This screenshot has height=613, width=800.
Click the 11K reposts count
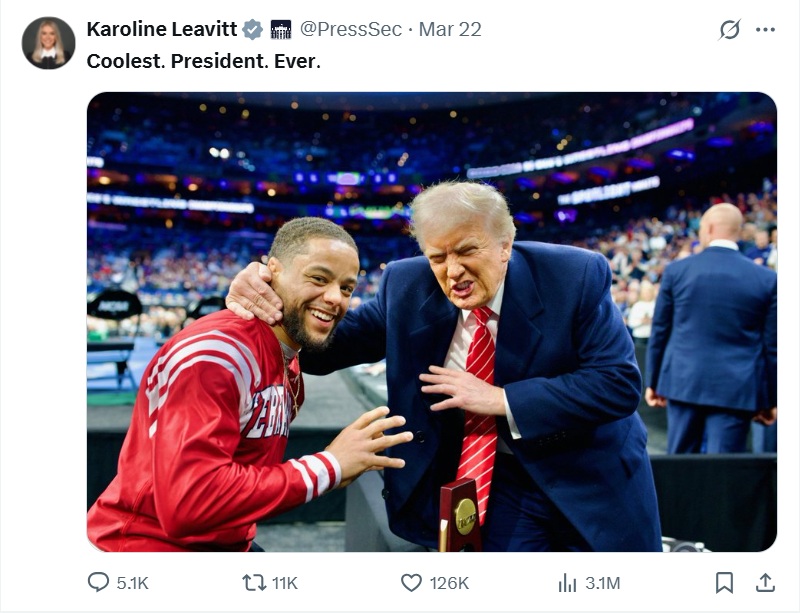point(285,583)
